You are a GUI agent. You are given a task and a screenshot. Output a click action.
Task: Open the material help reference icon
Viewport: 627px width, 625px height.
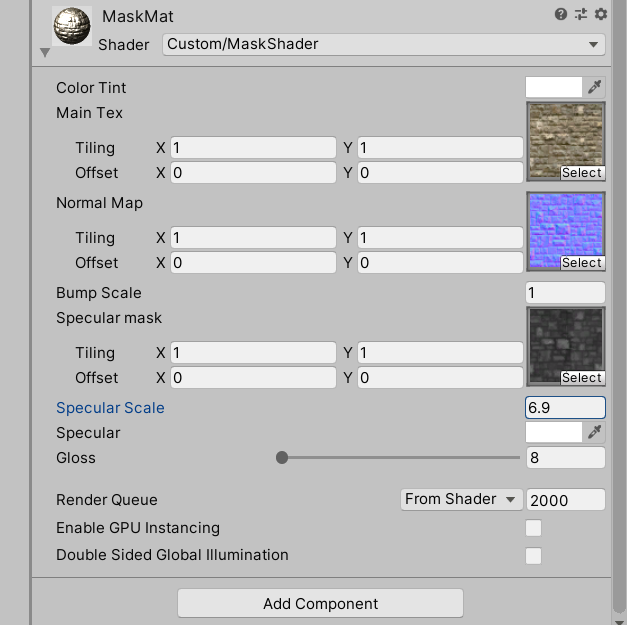point(561,14)
